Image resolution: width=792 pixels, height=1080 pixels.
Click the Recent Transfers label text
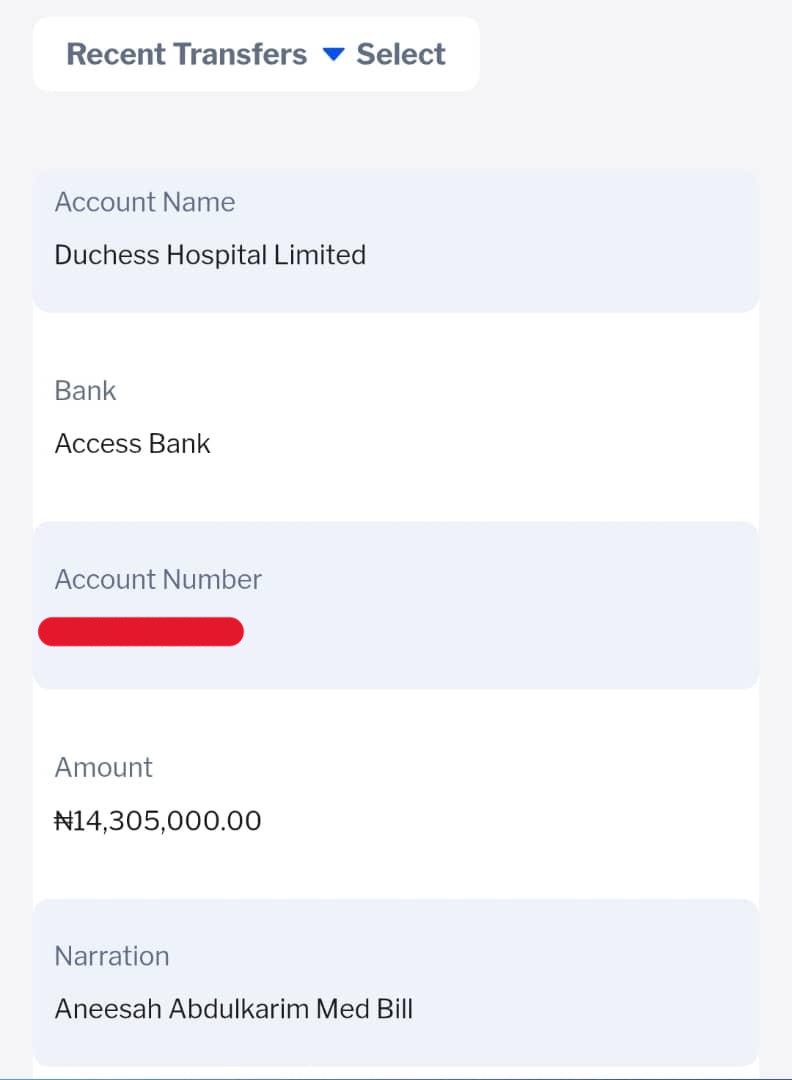pyautogui.click(x=186, y=54)
